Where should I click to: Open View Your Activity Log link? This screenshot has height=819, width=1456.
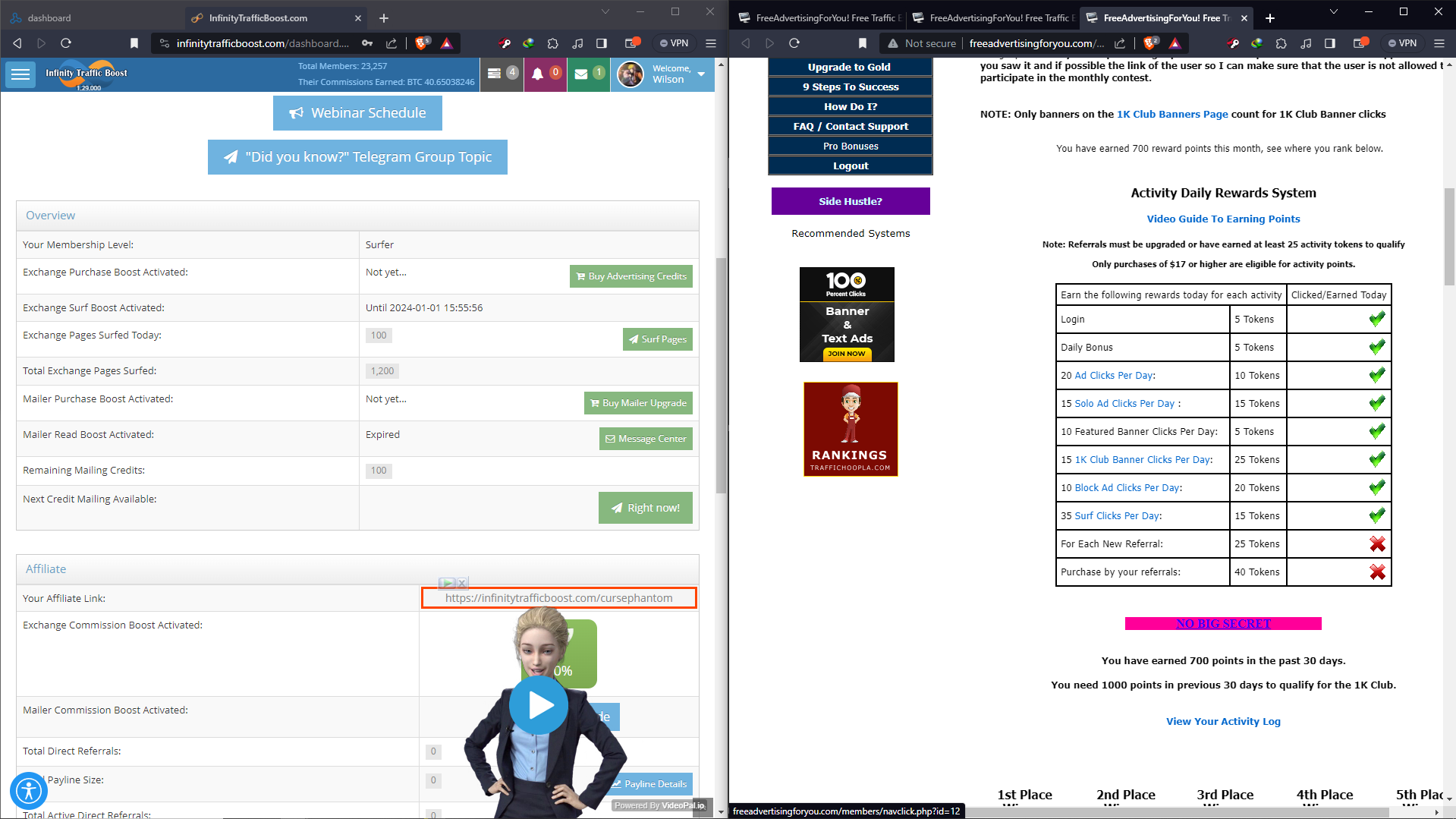(x=1223, y=721)
